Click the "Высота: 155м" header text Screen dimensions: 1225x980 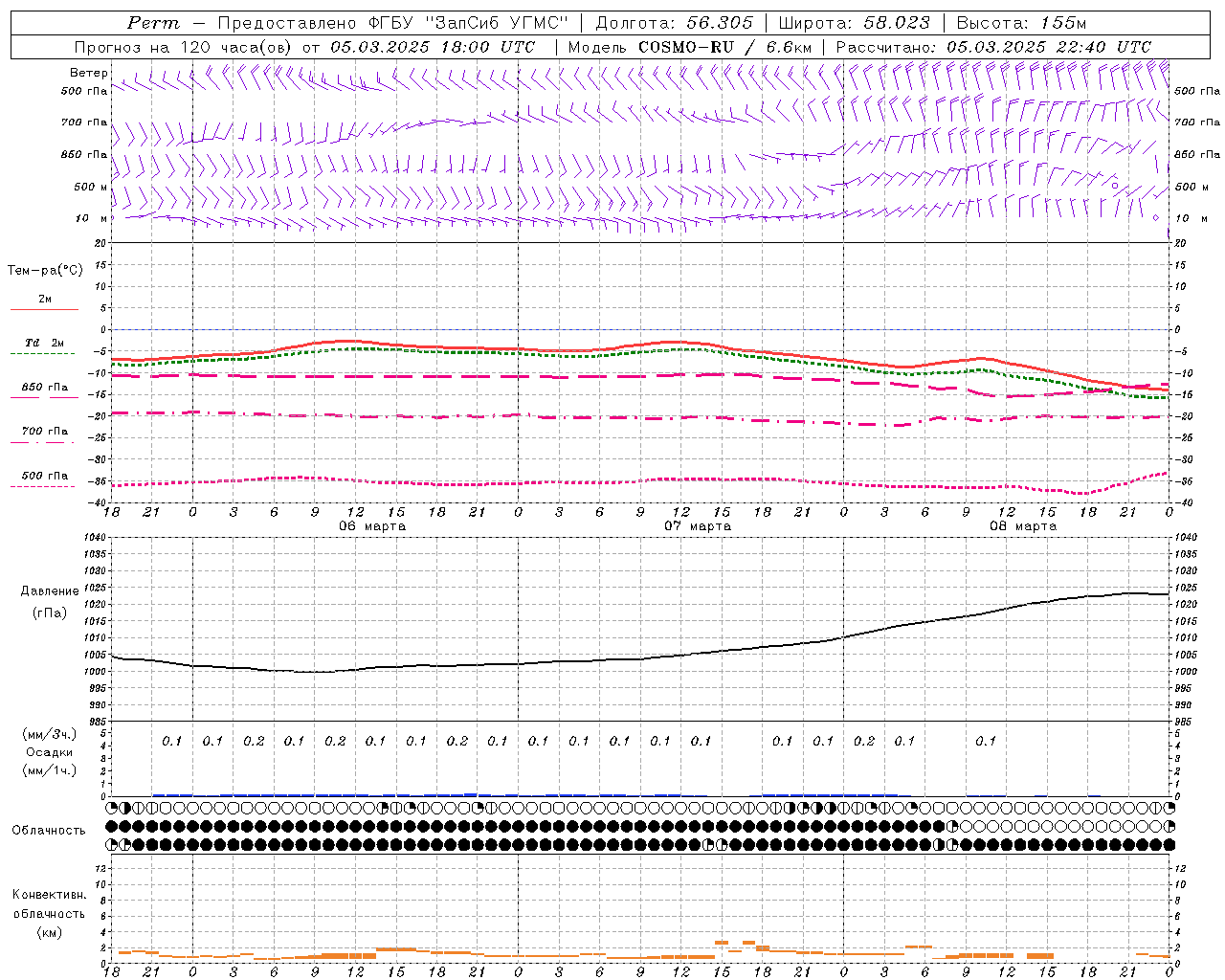(x=1021, y=23)
